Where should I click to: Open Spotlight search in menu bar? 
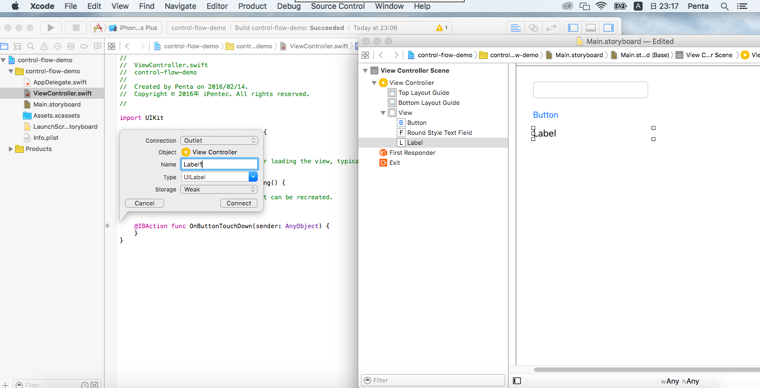724,6
